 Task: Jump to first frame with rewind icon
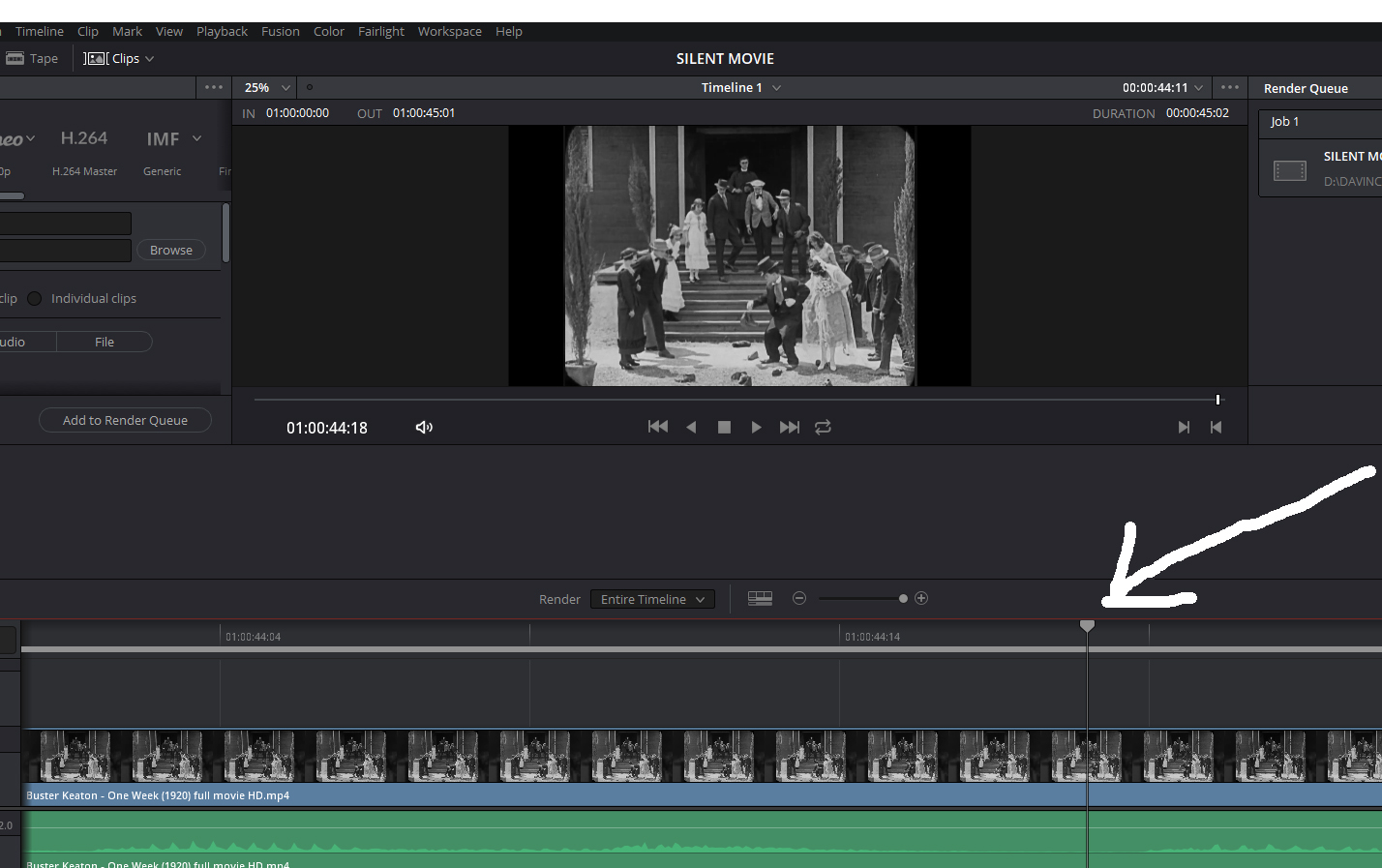[658, 426]
